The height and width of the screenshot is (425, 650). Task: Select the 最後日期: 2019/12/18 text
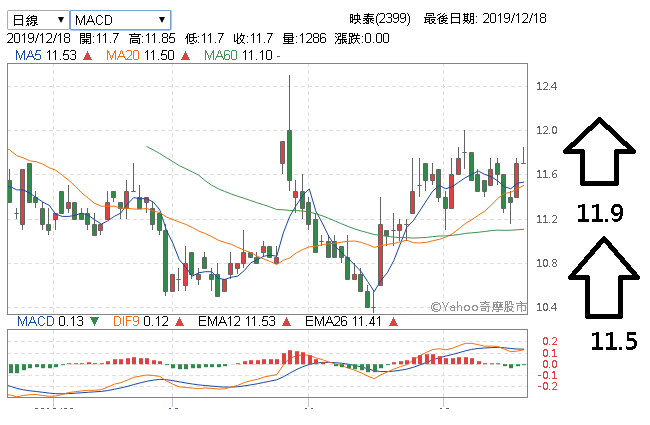tap(485, 19)
